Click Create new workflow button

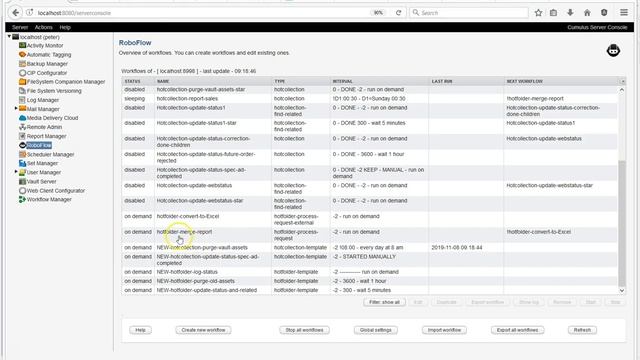point(203,330)
